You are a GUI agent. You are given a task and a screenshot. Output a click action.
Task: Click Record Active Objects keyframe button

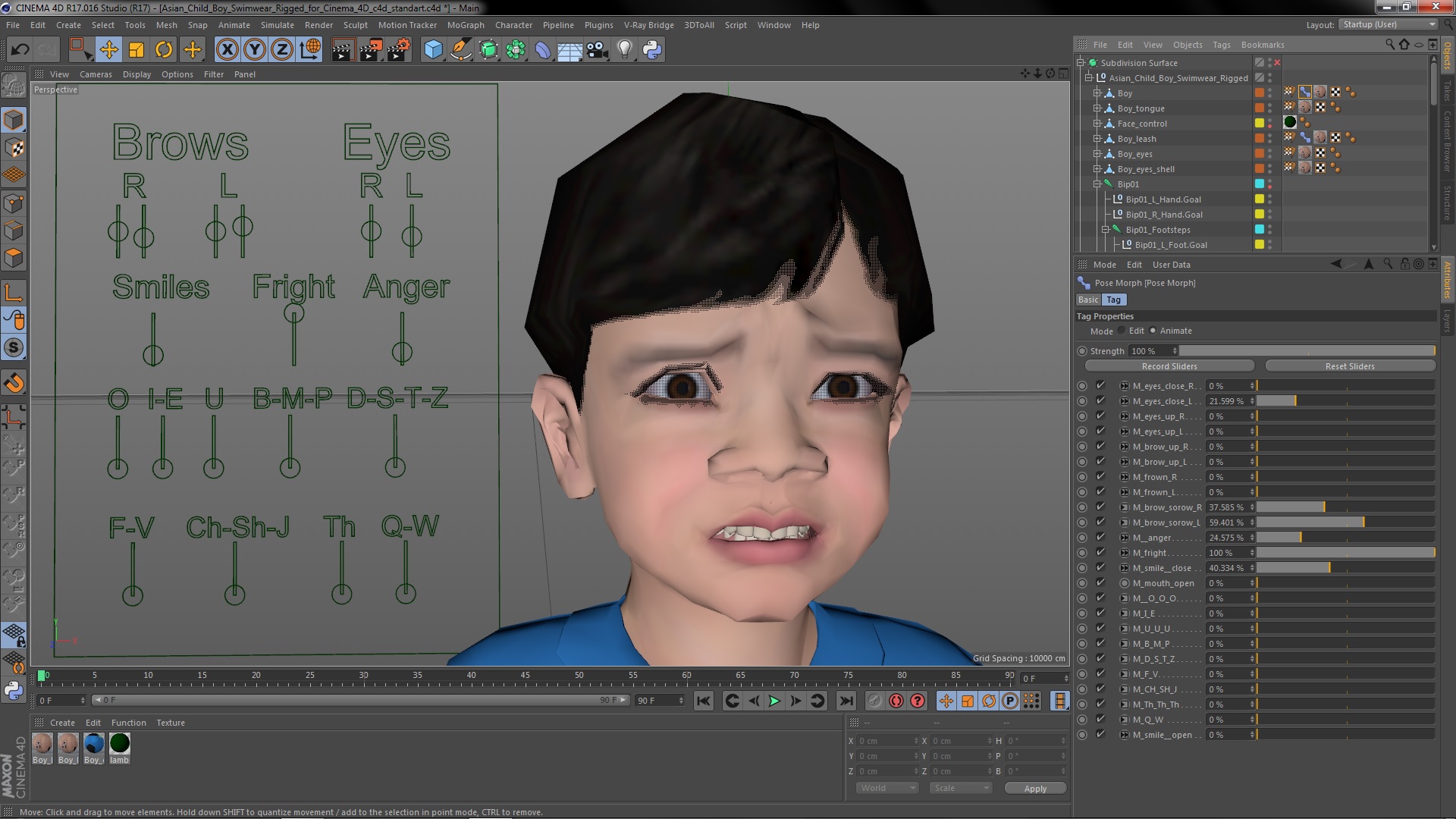(896, 701)
